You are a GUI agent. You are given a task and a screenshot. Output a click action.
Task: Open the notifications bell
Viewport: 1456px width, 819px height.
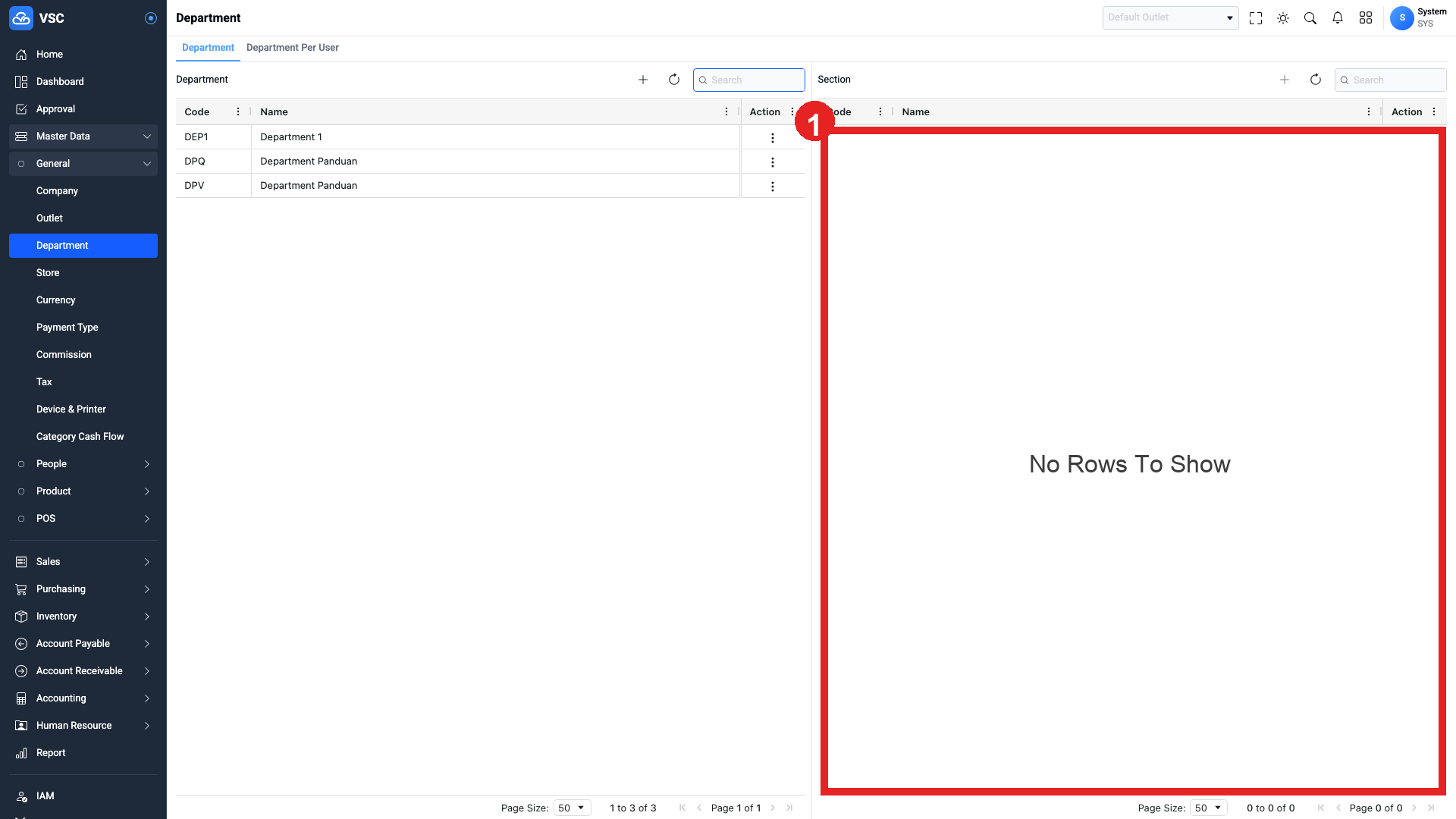(1338, 18)
